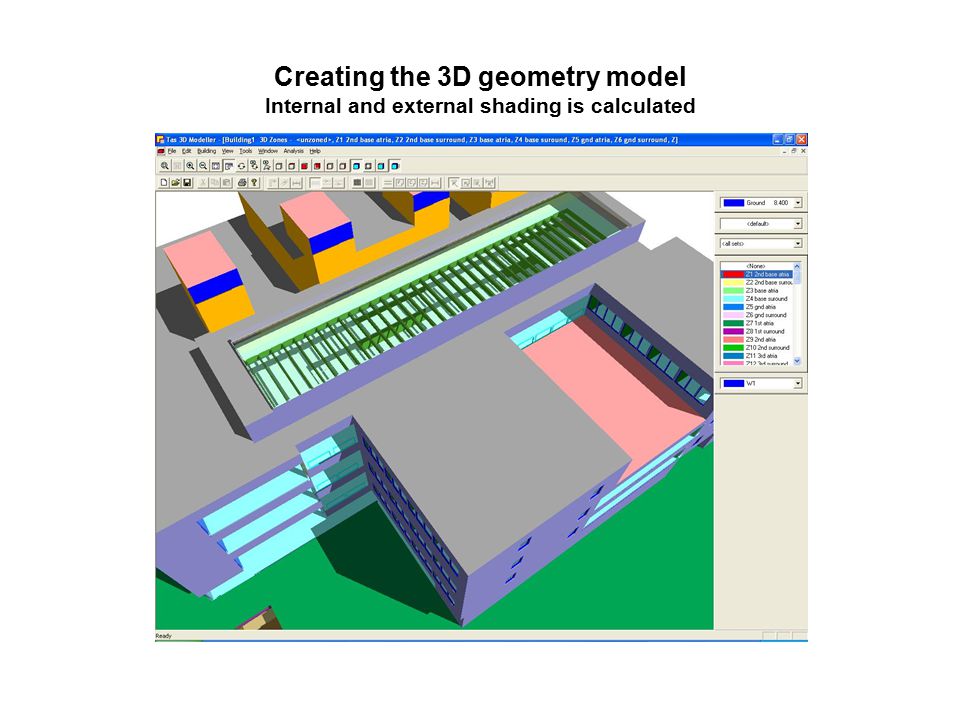Click the Print icon

[x=242, y=182]
